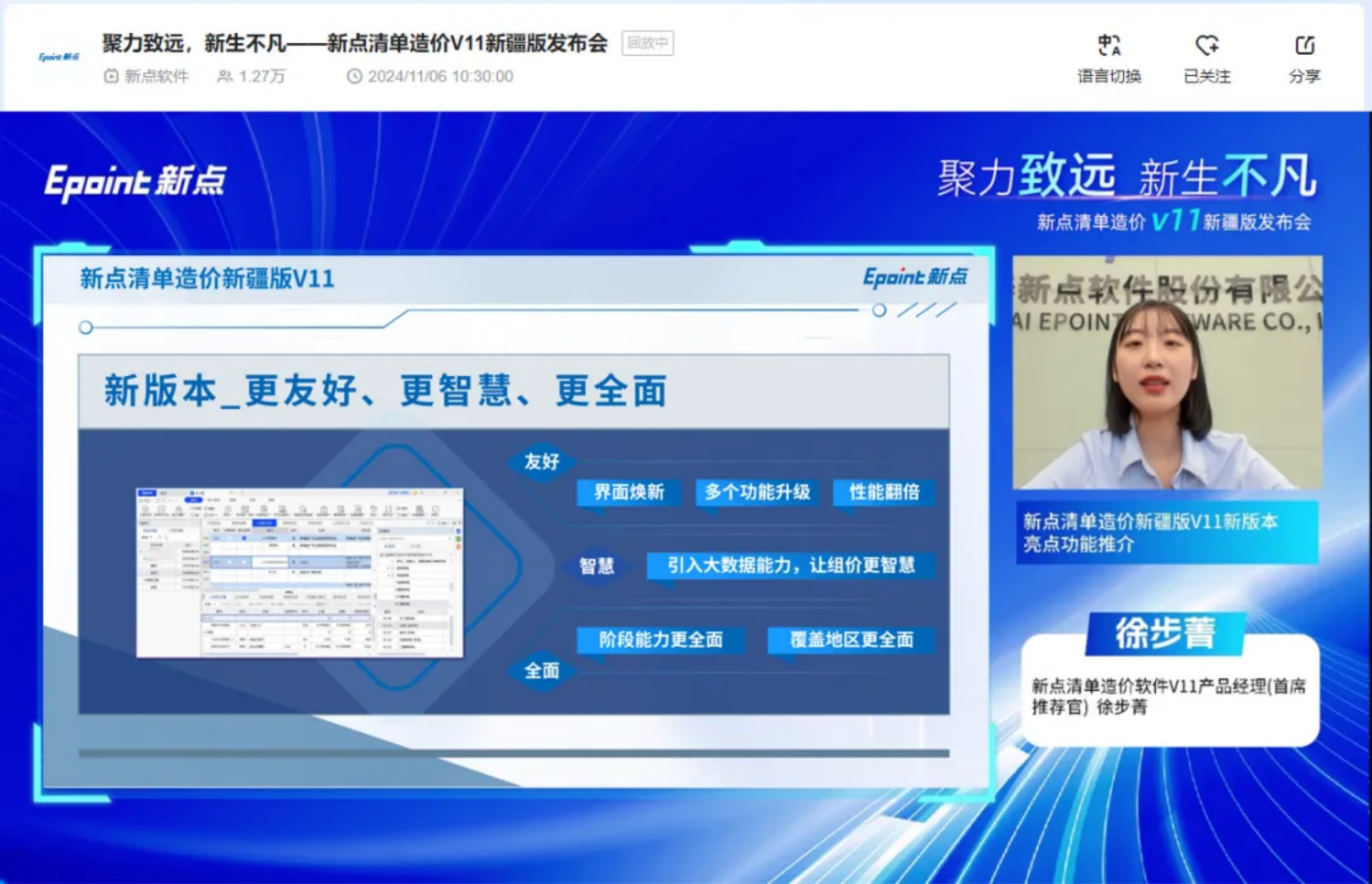Viewport: 1372px width, 884px height.
Task: Click the slide heading 新版本_更友好、更智慧、更全面
Action: 385,391
